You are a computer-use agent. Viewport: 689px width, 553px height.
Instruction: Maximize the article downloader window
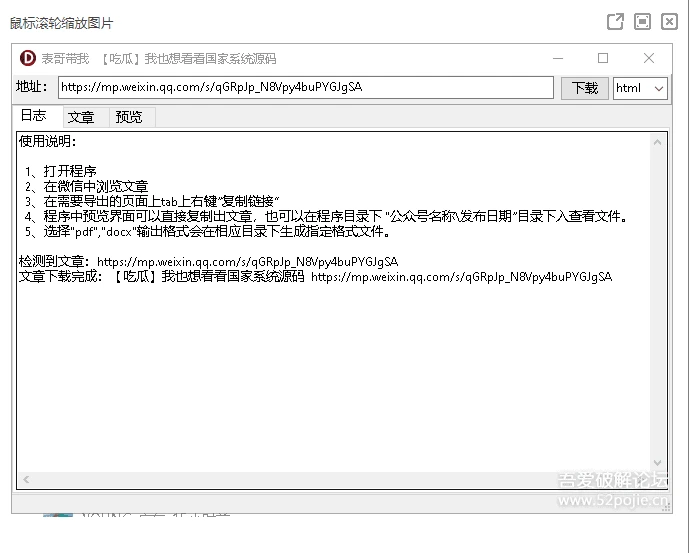[x=603, y=58]
